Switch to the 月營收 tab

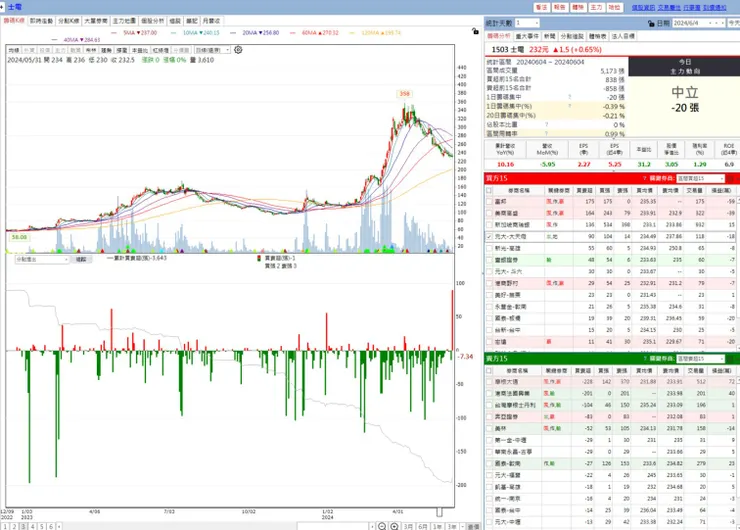pos(211,21)
